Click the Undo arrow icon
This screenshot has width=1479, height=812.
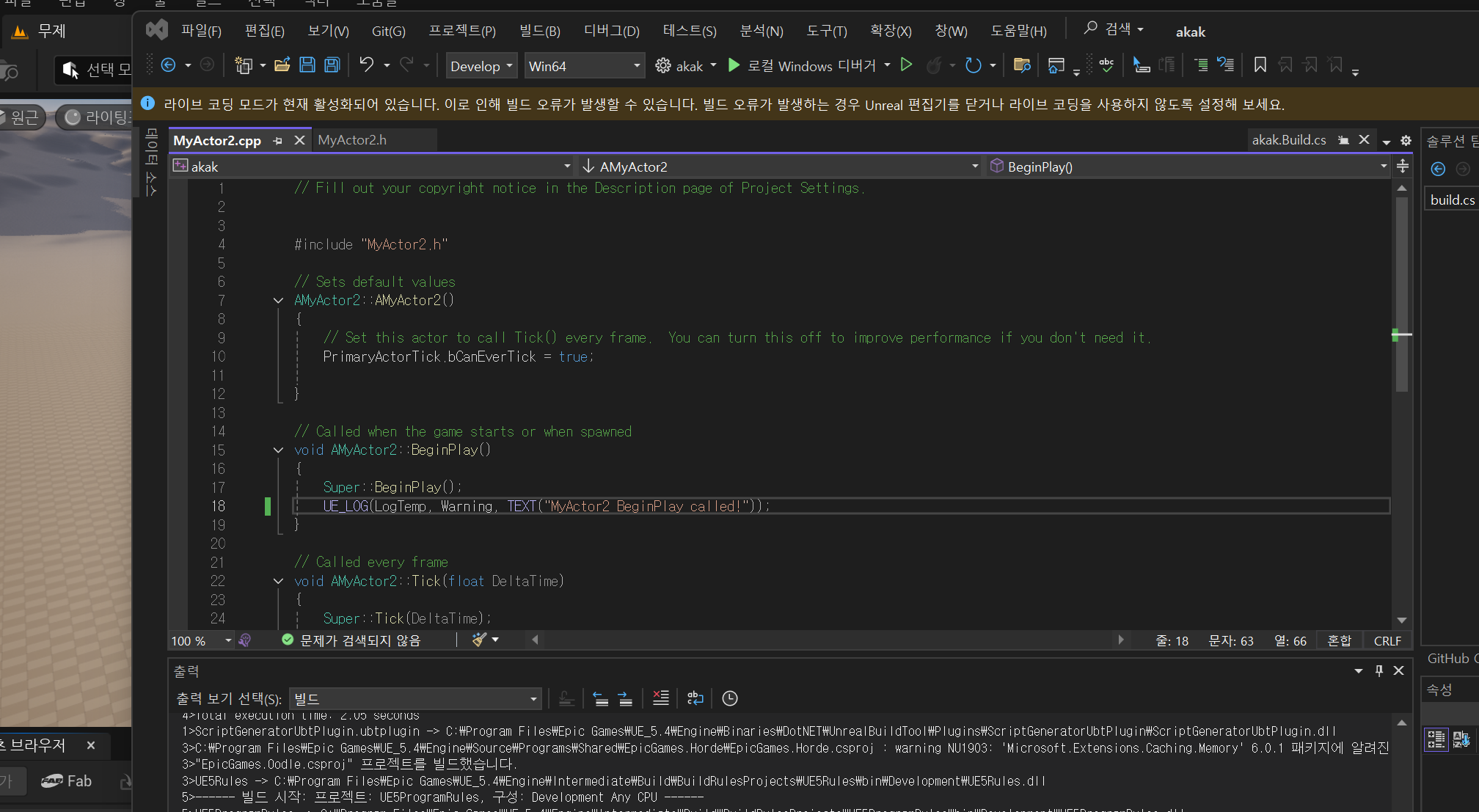(366, 65)
